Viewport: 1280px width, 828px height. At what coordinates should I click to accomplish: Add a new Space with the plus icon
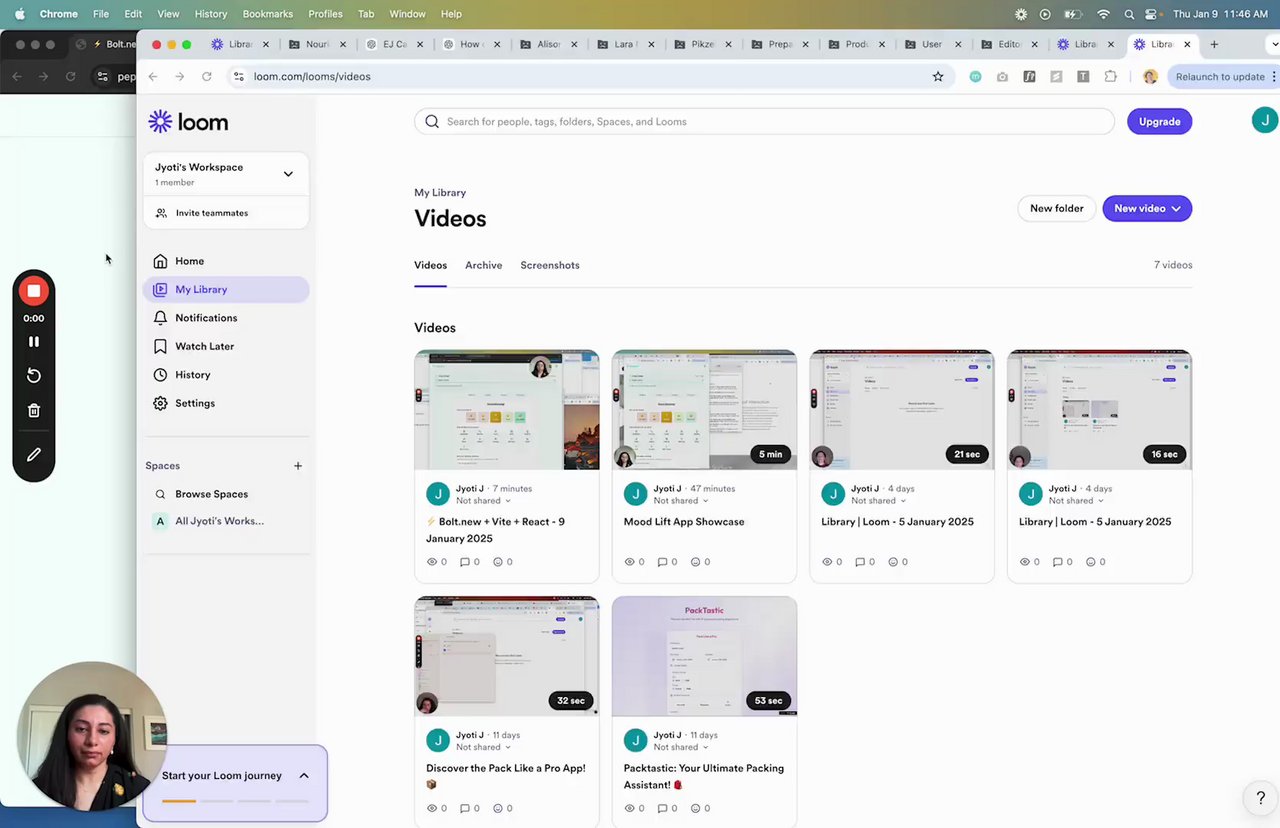tap(298, 466)
